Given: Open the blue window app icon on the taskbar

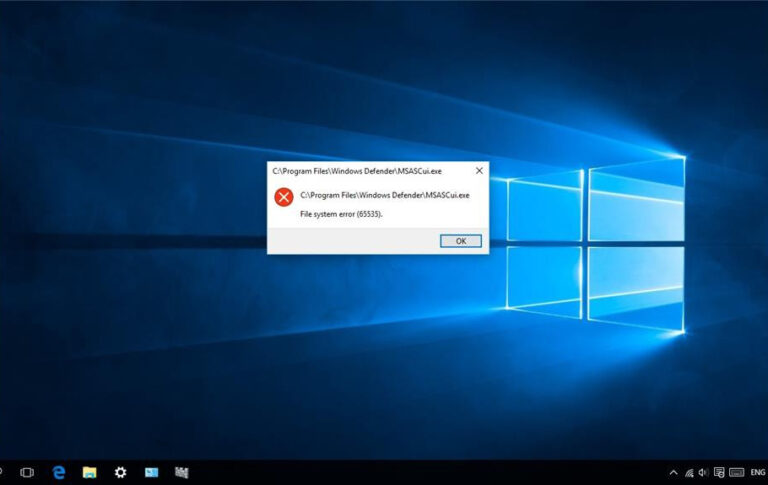Looking at the screenshot, I should point(151,472).
